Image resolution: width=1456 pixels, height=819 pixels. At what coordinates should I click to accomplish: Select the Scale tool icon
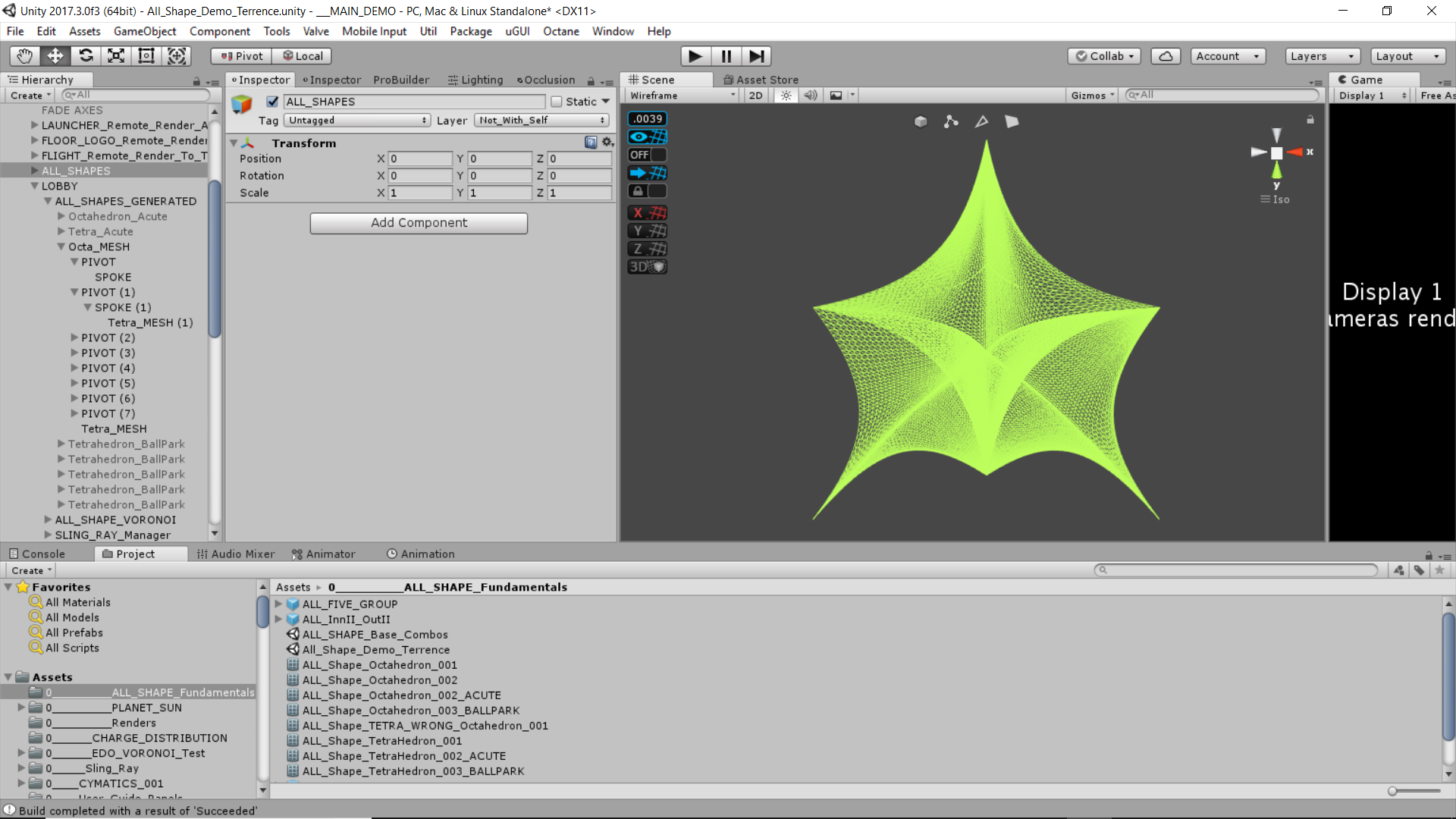tap(116, 56)
